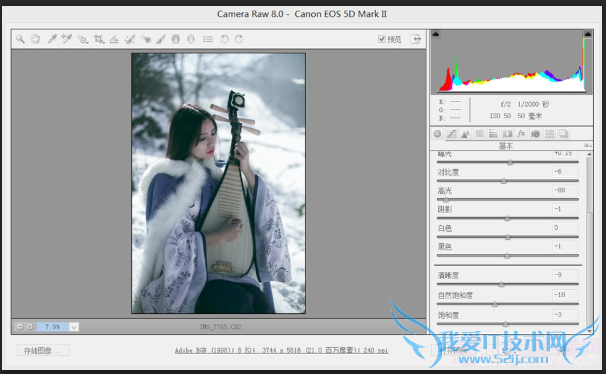Switch to the Camera Calibration tab
The image size is (606, 374).
(535, 134)
